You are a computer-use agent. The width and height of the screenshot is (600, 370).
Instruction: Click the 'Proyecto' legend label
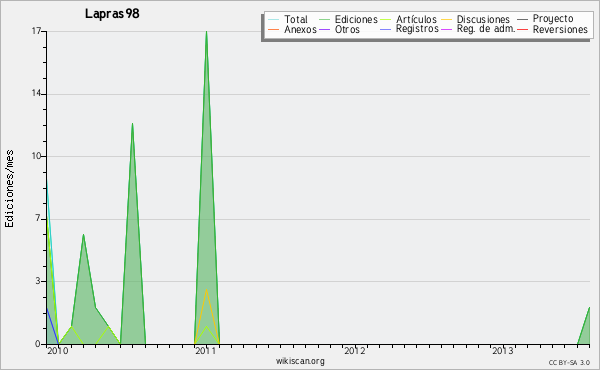pos(553,19)
